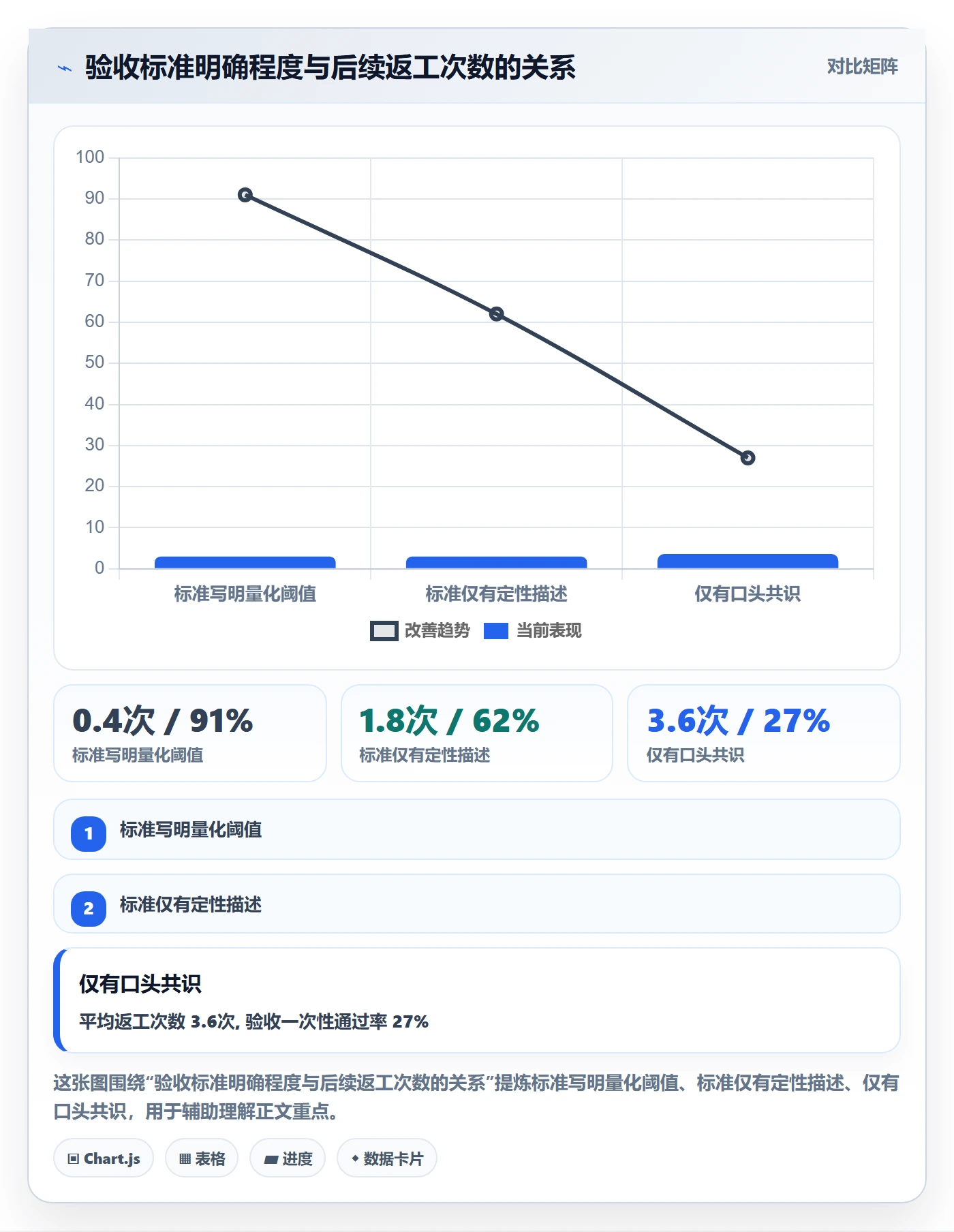Screen dimensions: 954x1232
Task: Click the x-axis label 标准仅有定性描述
Action: point(497,594)
